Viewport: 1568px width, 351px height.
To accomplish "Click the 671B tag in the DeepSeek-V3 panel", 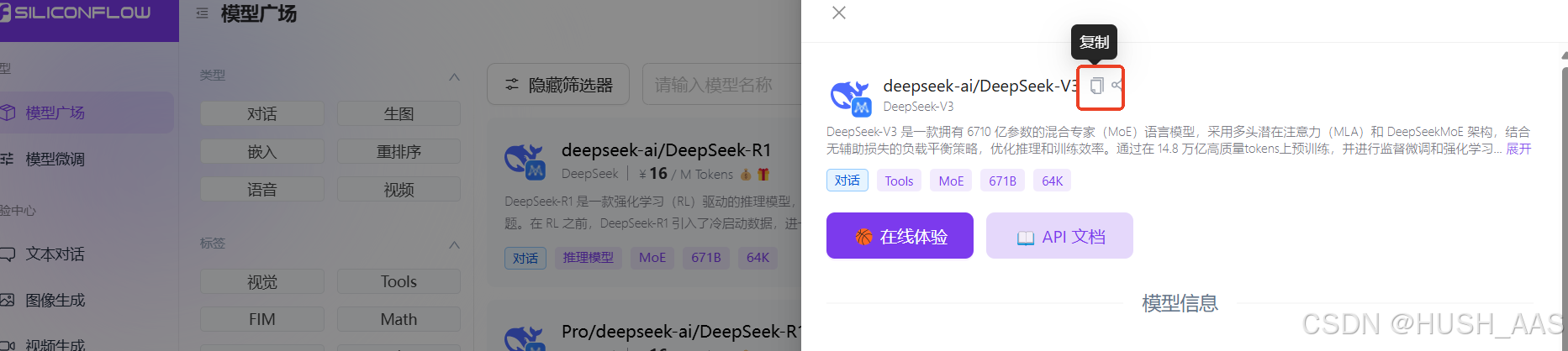I will click(1002, 181).
